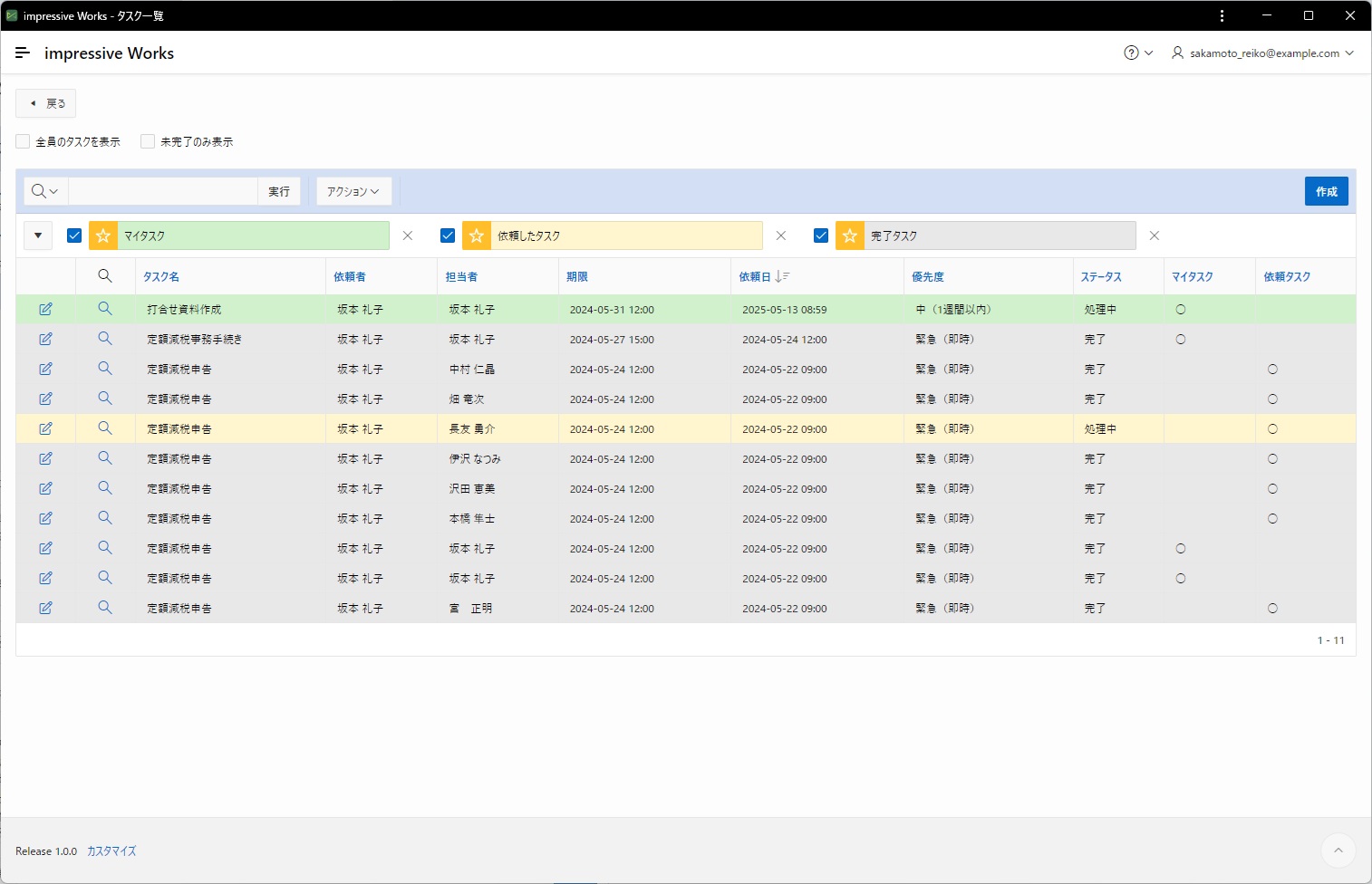Viewport: 1372px width, 884px height.
Task: View details of 畑 竜次 task
Action: pos(105,399)
